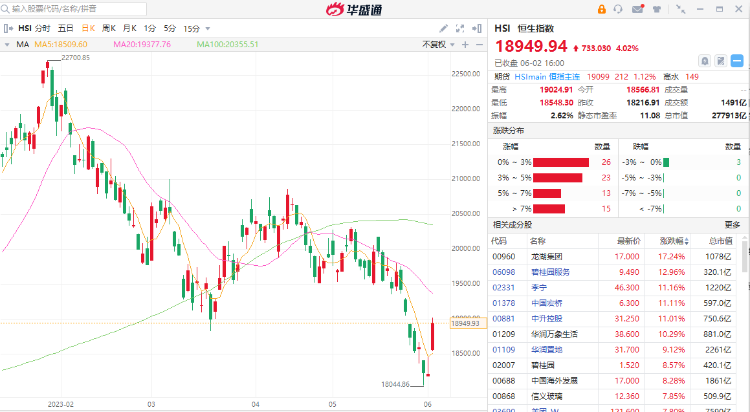Open the skin theme shirt icon
This screenshot has height=412, width=750.
point(657,9)
